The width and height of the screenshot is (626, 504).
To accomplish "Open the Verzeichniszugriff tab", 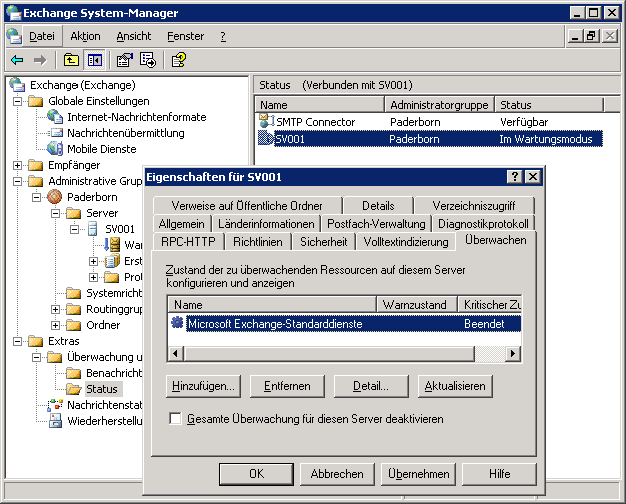I will pyautogui.click(x=474, y=206).
